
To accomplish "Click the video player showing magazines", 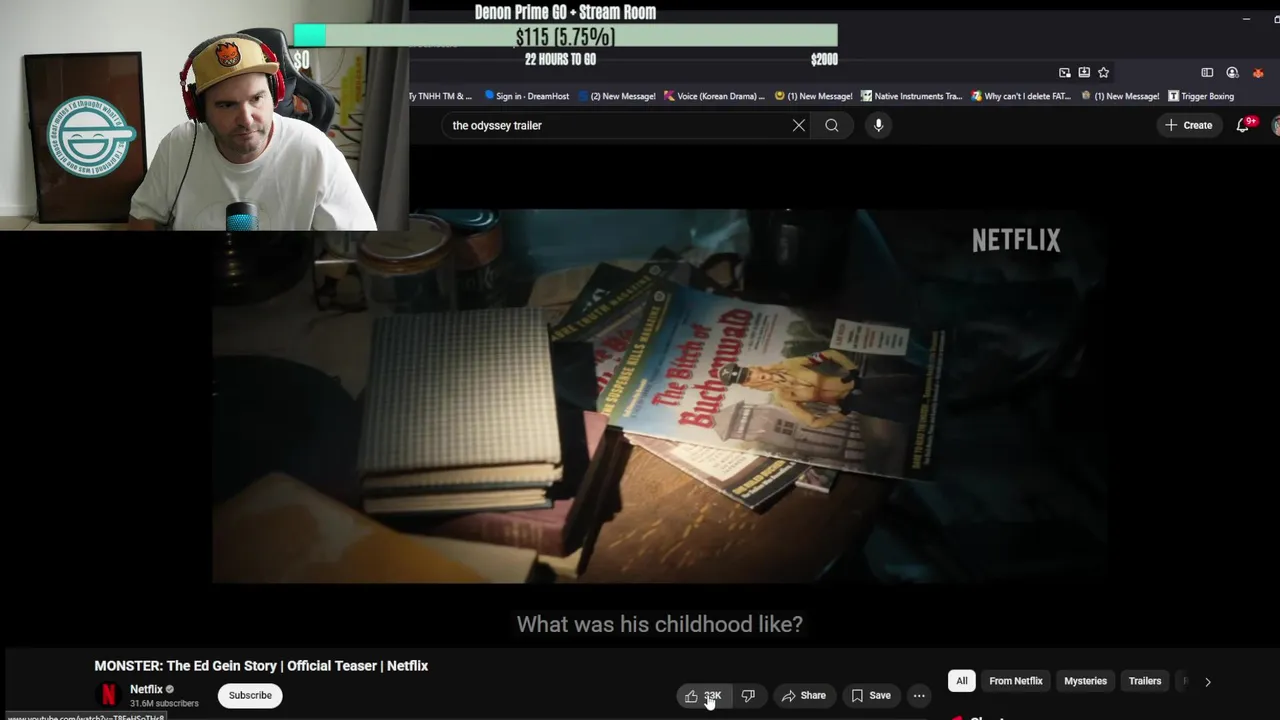I will pos(660,396).
